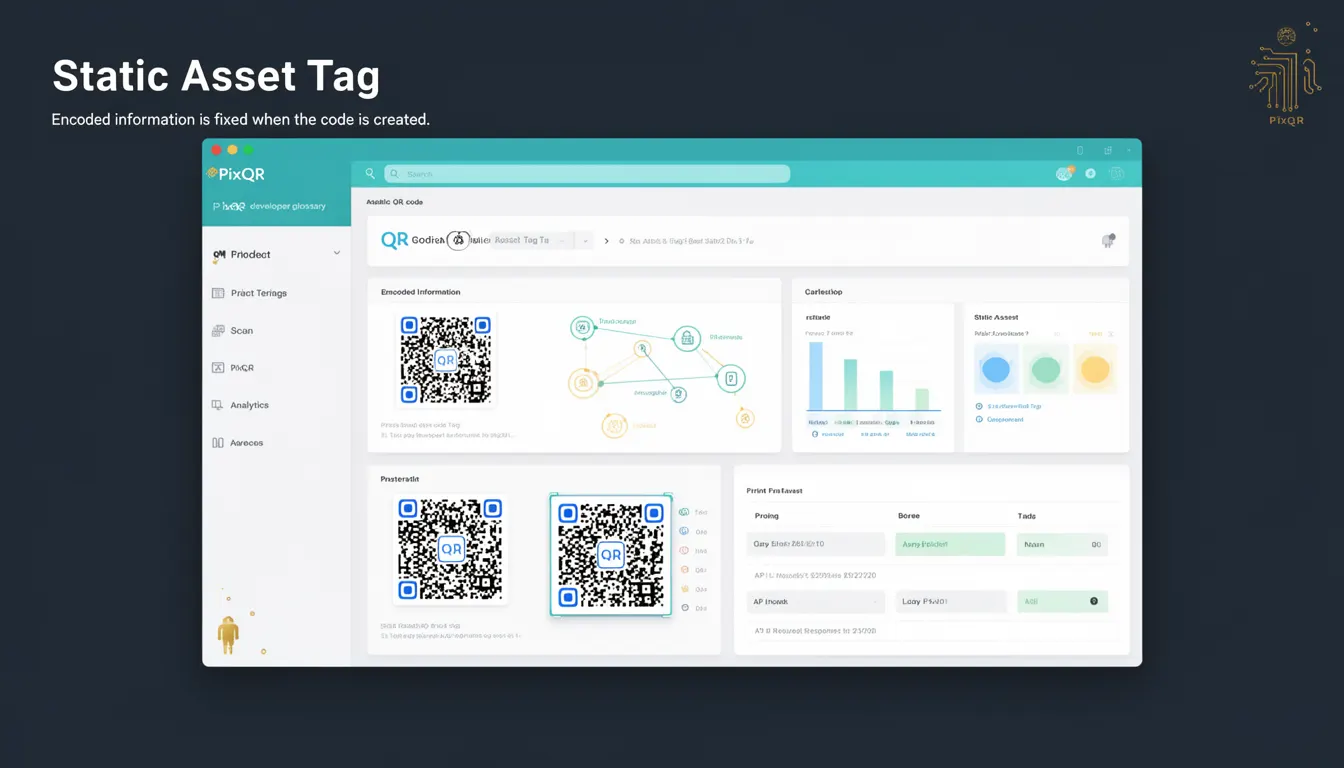Viewport: 1344px width, 768px height.
Task: Click the Tads column header
Action: click(1027, 516)
